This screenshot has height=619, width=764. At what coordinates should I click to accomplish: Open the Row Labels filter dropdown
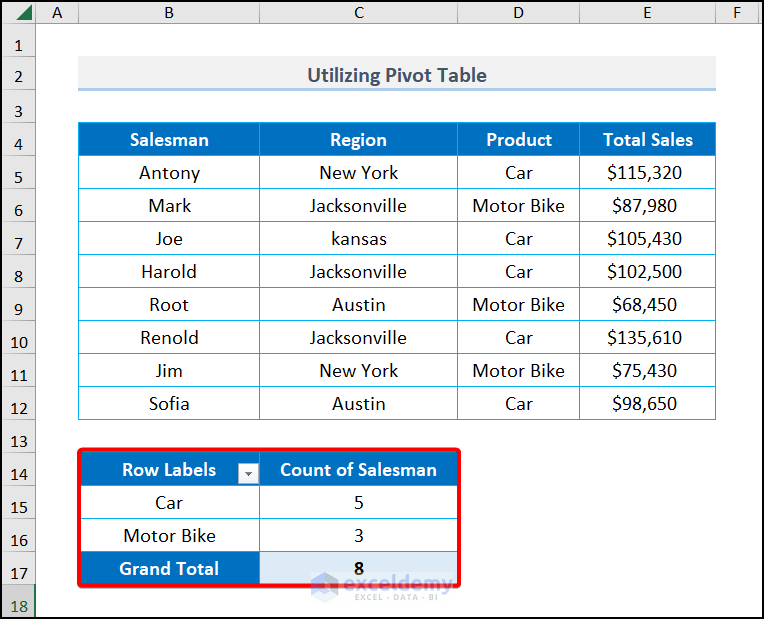[x=248, y=474]
